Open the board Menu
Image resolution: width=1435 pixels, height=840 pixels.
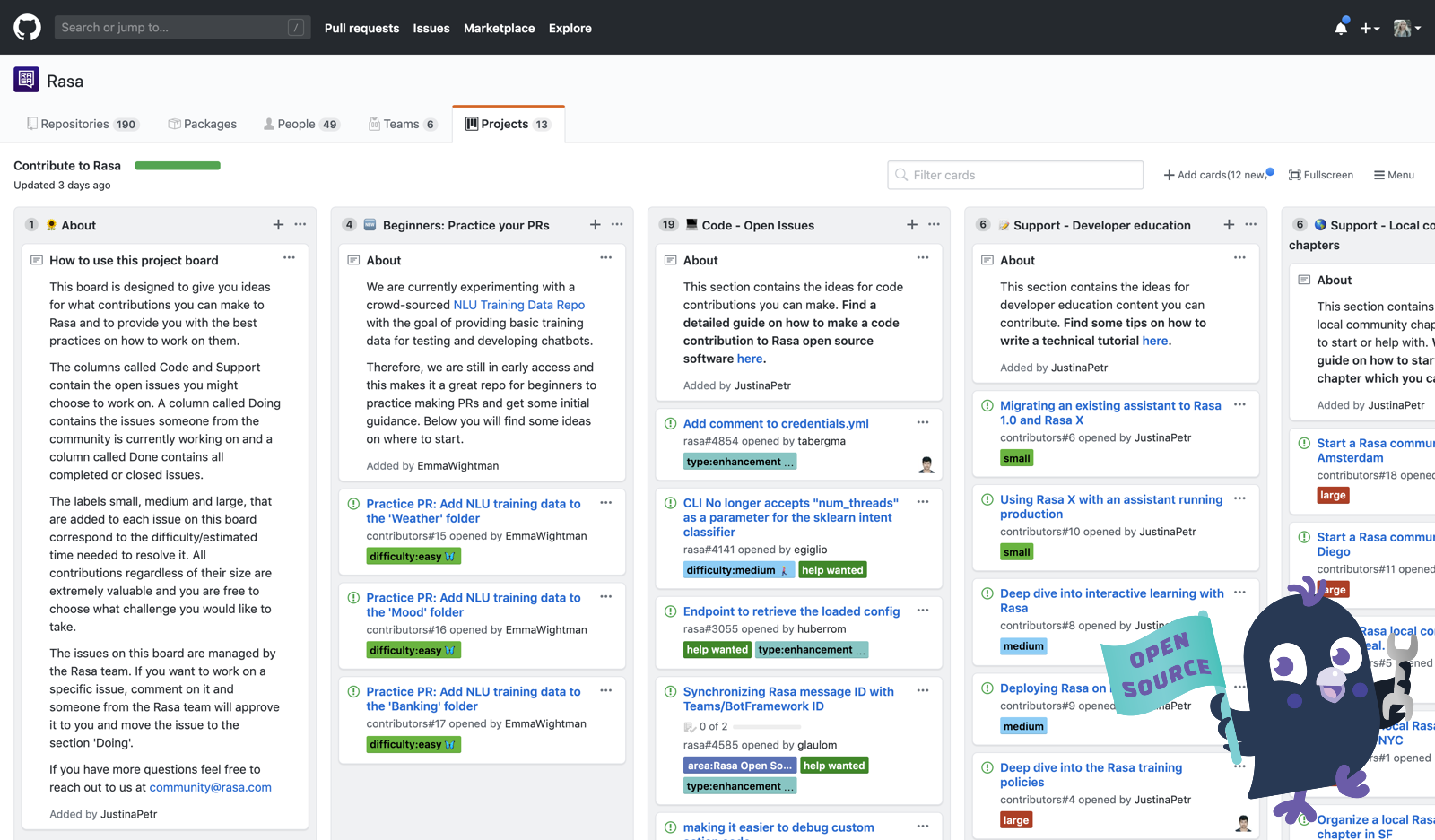pyautogui.click(x=1394, y=175)
